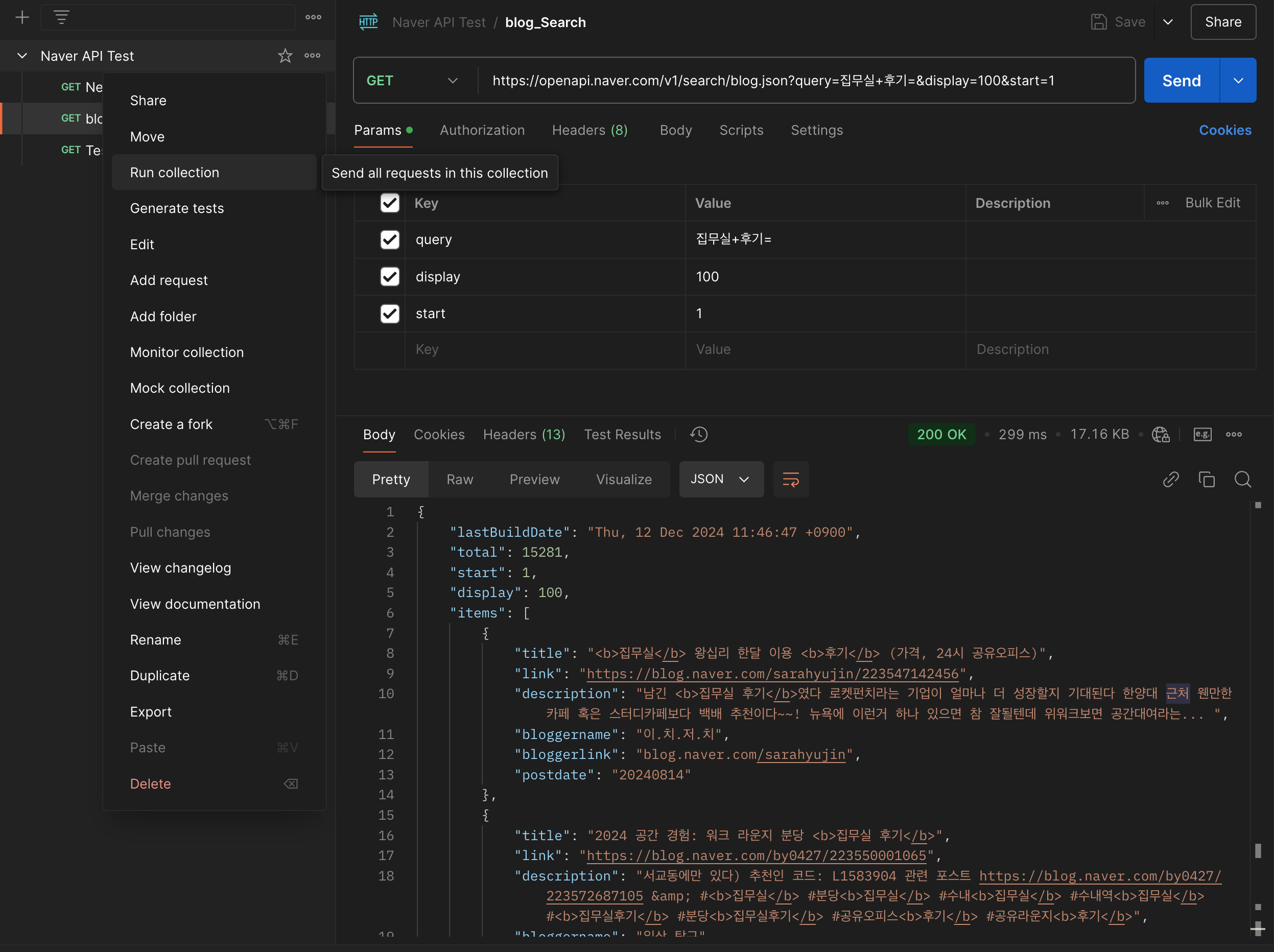Click the request URL input field
The width and height of the screenshot is (1274, 952).
pyautogui.click(x=806, y=81)
